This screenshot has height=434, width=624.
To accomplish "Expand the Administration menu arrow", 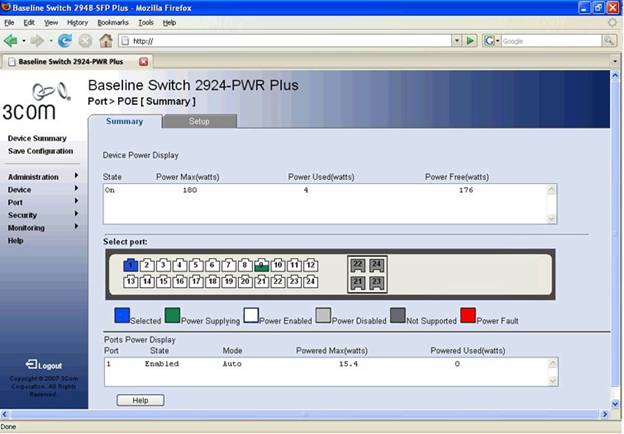I will (x=76, y=175).
